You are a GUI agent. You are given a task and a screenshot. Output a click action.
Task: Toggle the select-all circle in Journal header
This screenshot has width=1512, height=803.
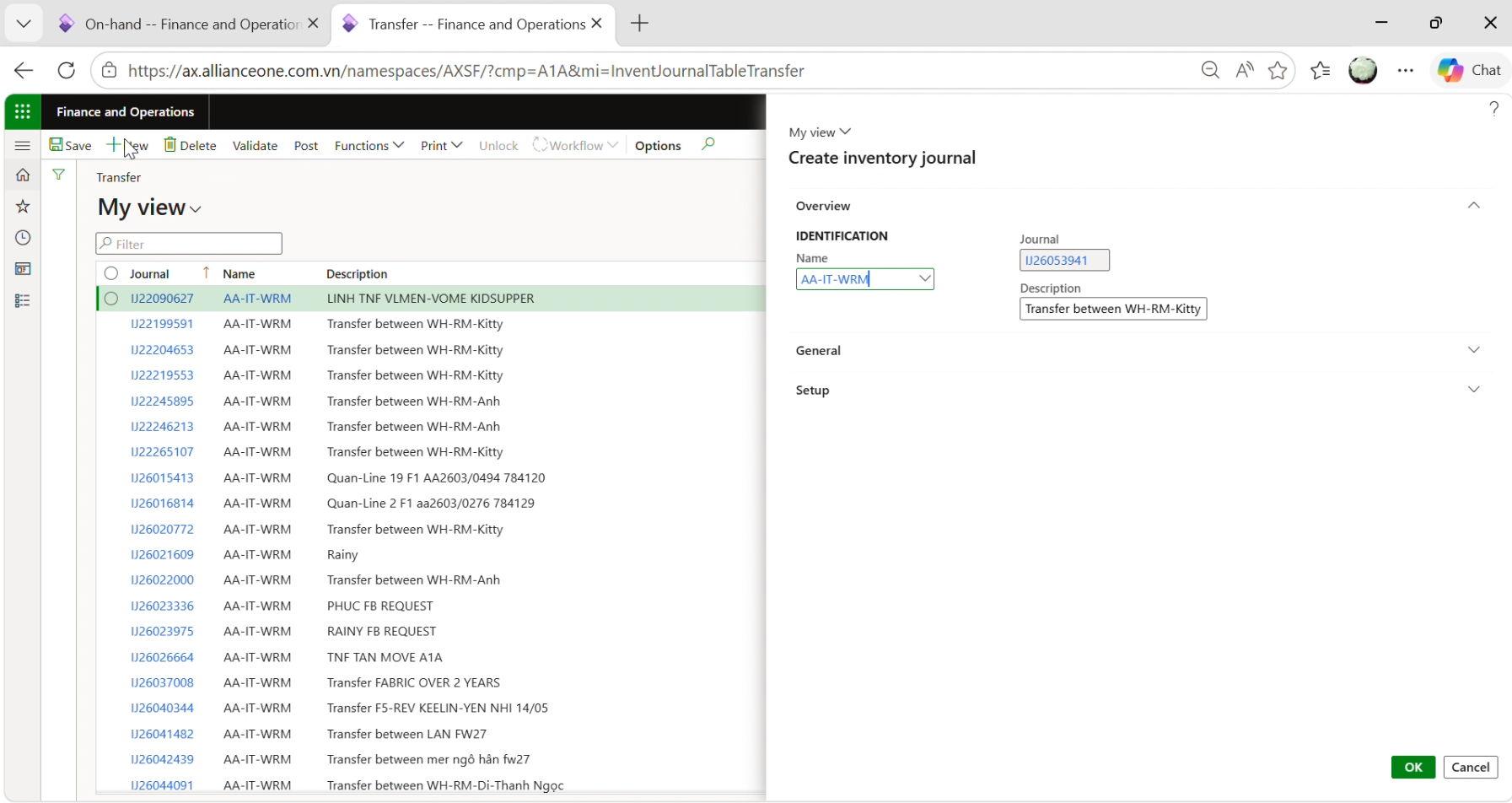pos(111,273)
